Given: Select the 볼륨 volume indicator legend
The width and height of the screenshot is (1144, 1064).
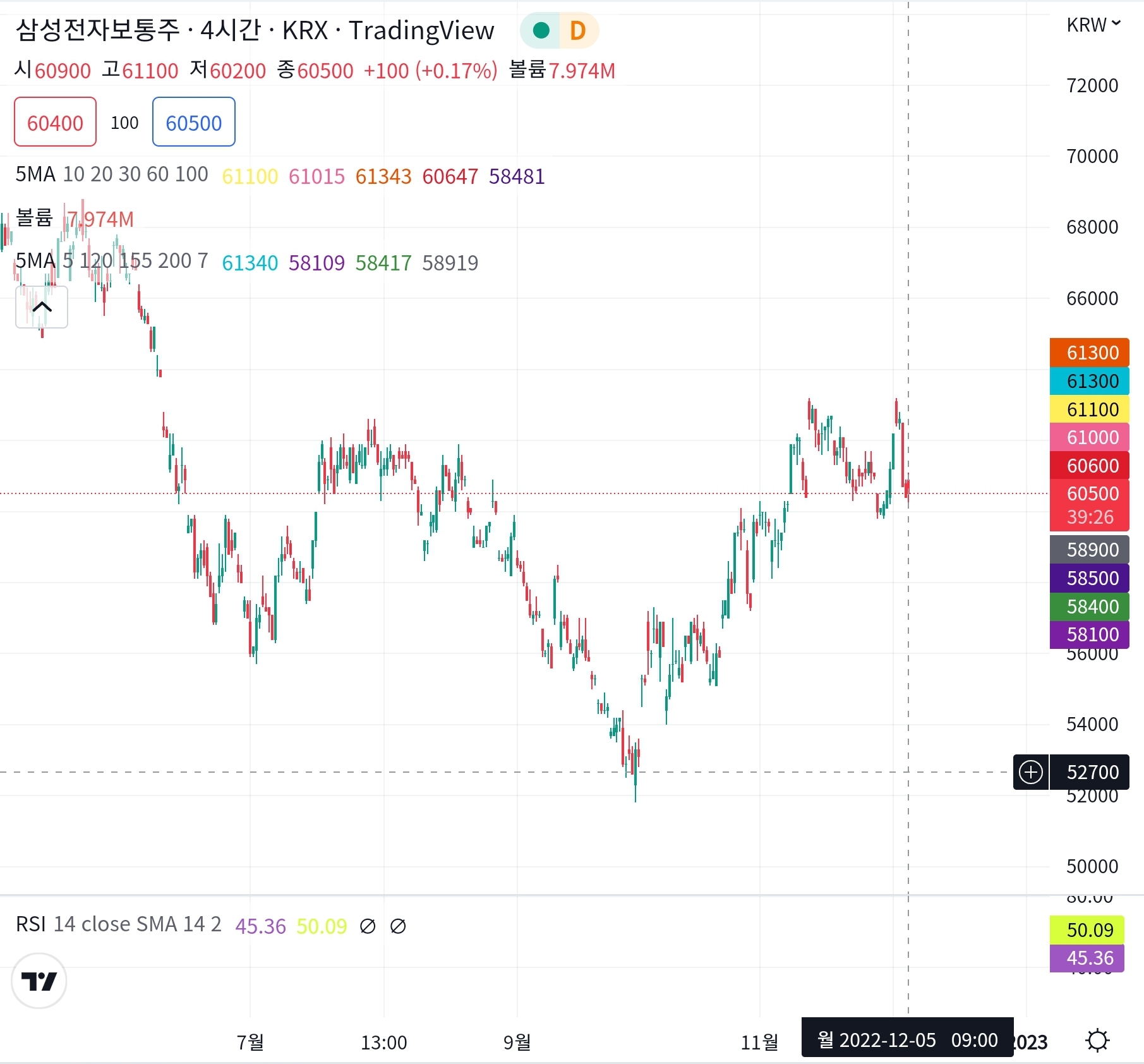Looking at the screenshot, I should [x=34, y=218].
